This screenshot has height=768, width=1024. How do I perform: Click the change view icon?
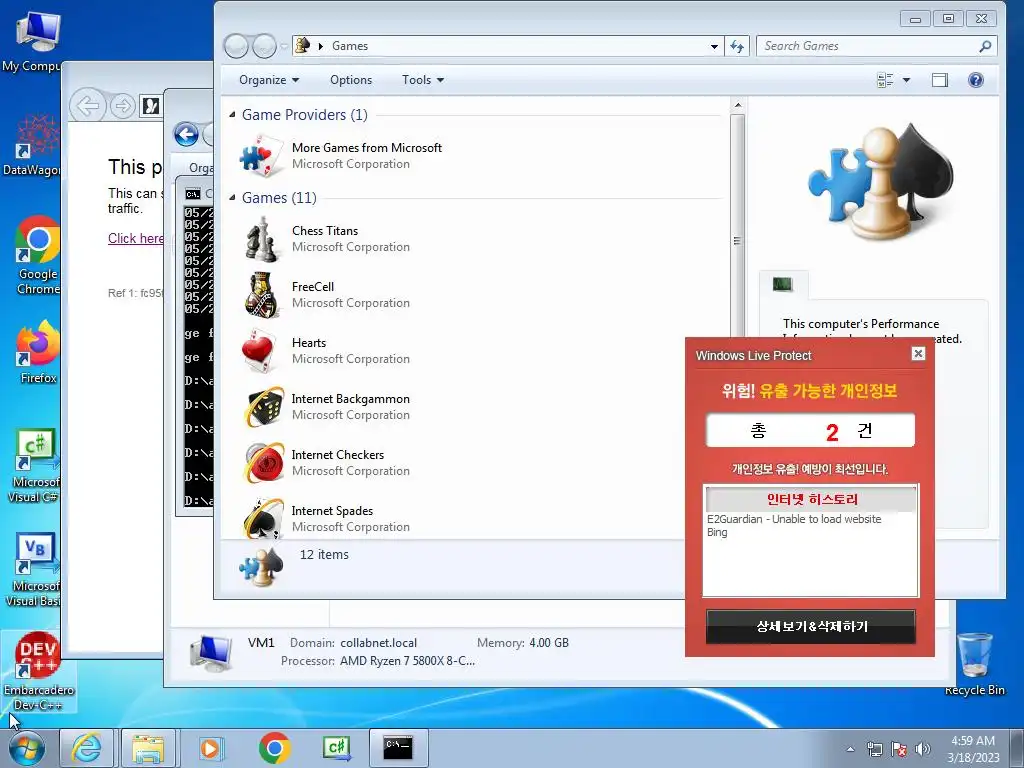pyautogui.click(x=885, y=80)
